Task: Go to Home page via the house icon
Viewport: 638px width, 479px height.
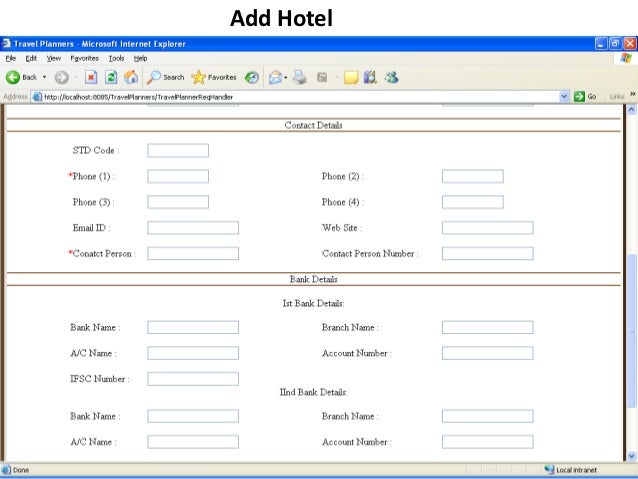Action: (130, 77)
